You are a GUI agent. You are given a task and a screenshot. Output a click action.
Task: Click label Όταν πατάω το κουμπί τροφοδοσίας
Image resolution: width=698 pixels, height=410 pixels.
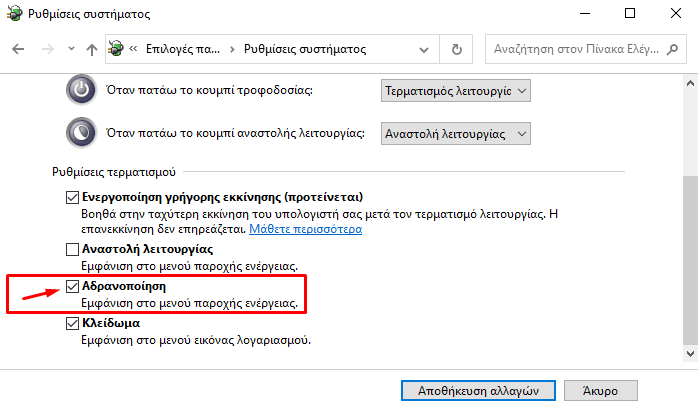click(x=209, y=90)
